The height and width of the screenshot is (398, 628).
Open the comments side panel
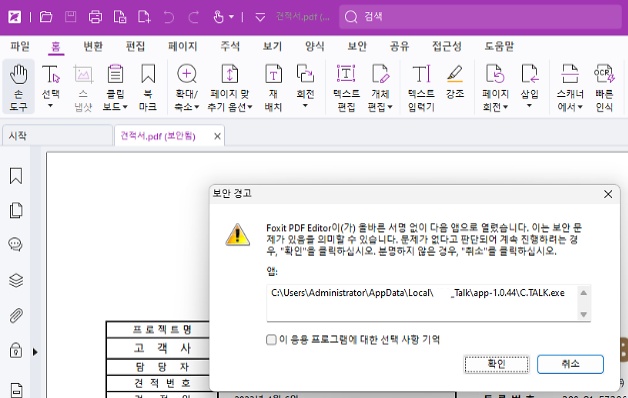pos(15,244)
